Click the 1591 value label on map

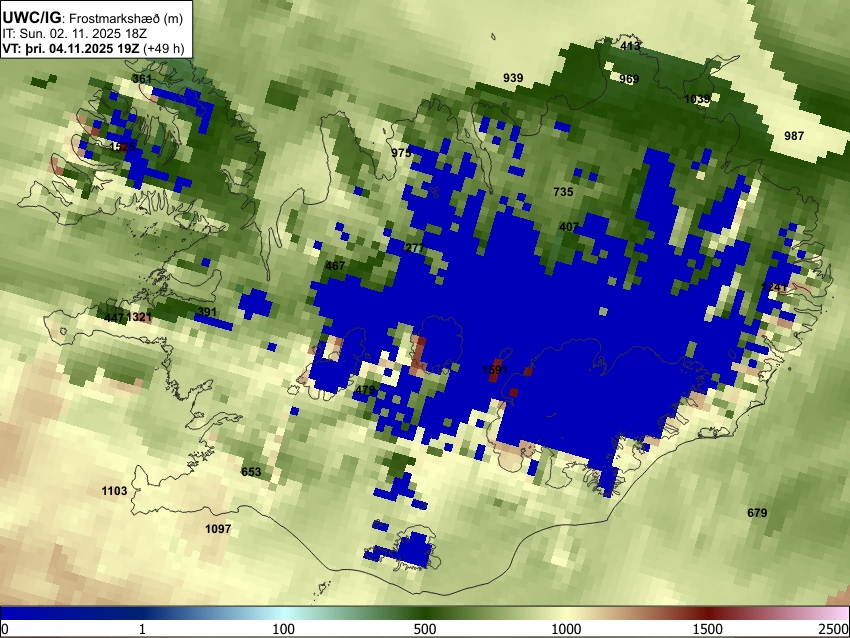[x=495, y=370]
